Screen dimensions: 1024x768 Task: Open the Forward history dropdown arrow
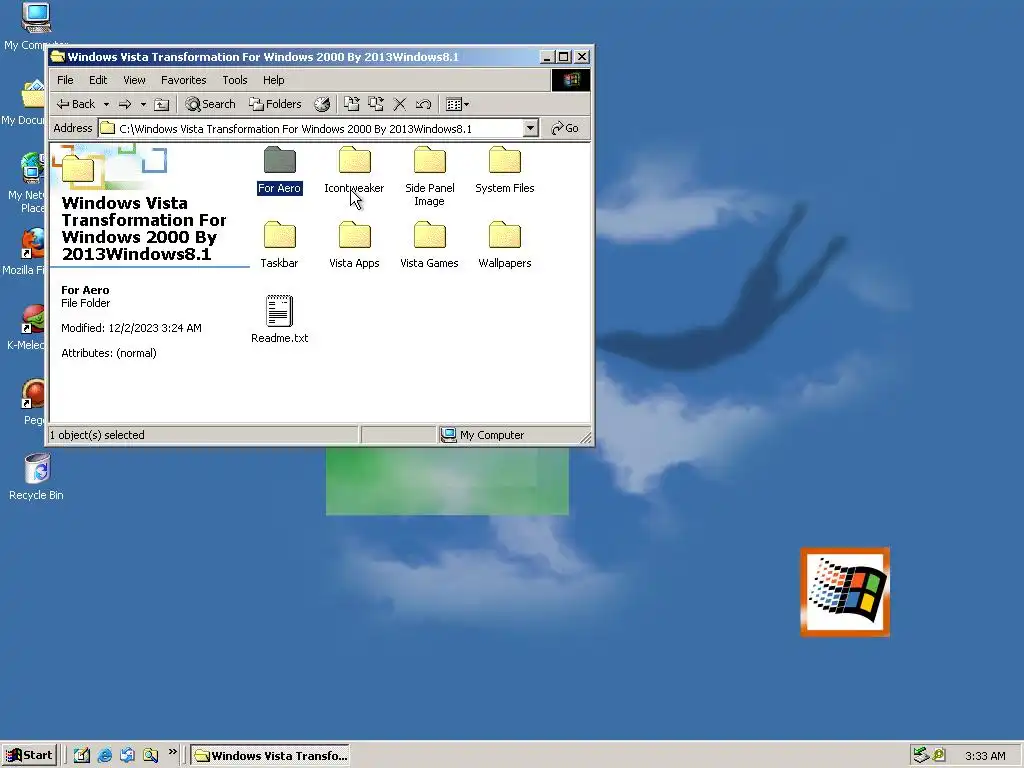(x=143, y=104)
